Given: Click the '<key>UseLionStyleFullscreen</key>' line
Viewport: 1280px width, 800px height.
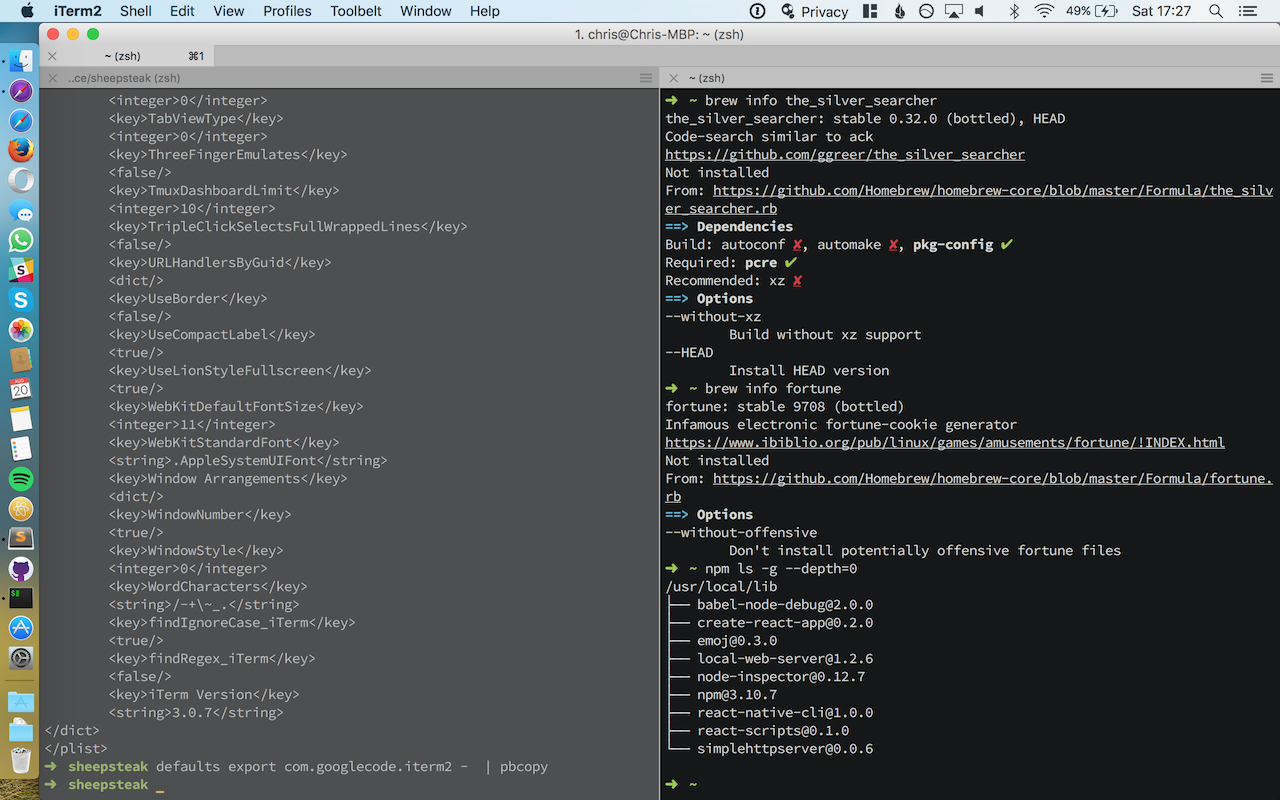Looking at the screenshot, I should [240, 371].
